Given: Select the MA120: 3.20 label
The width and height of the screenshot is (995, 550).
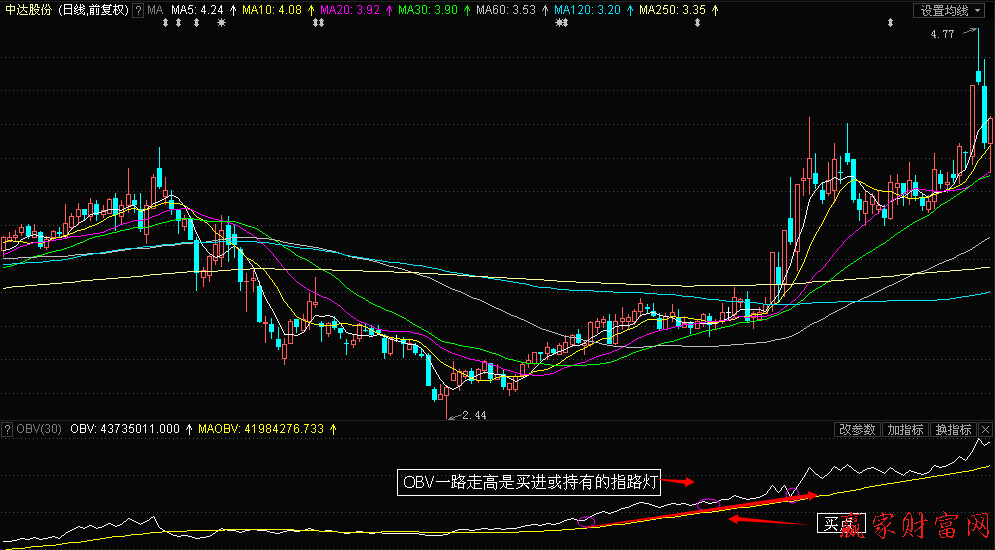Looking at the screenshot, I should 587,10.
